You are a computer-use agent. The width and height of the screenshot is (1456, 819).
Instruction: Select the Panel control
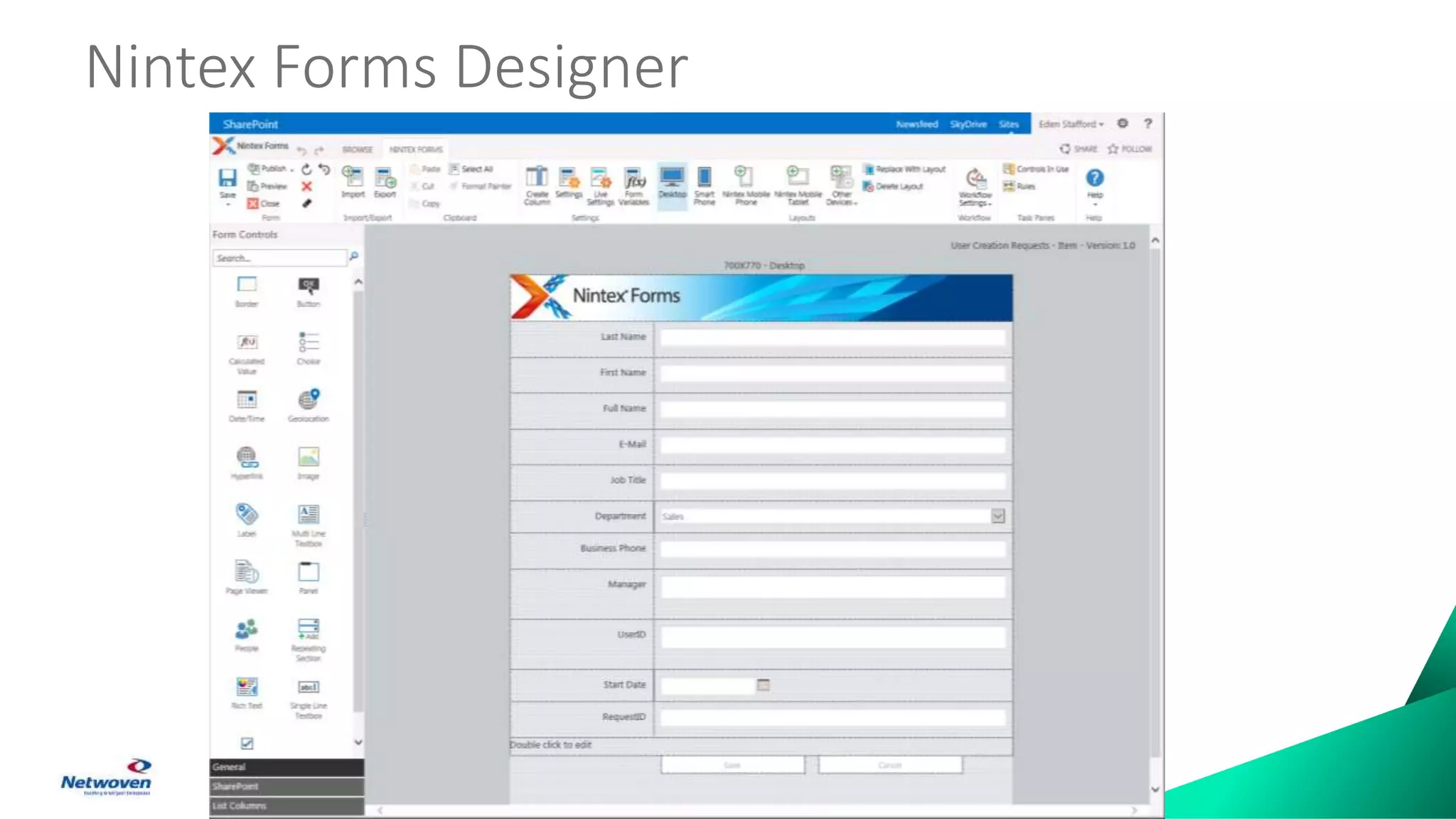(309, 578)
